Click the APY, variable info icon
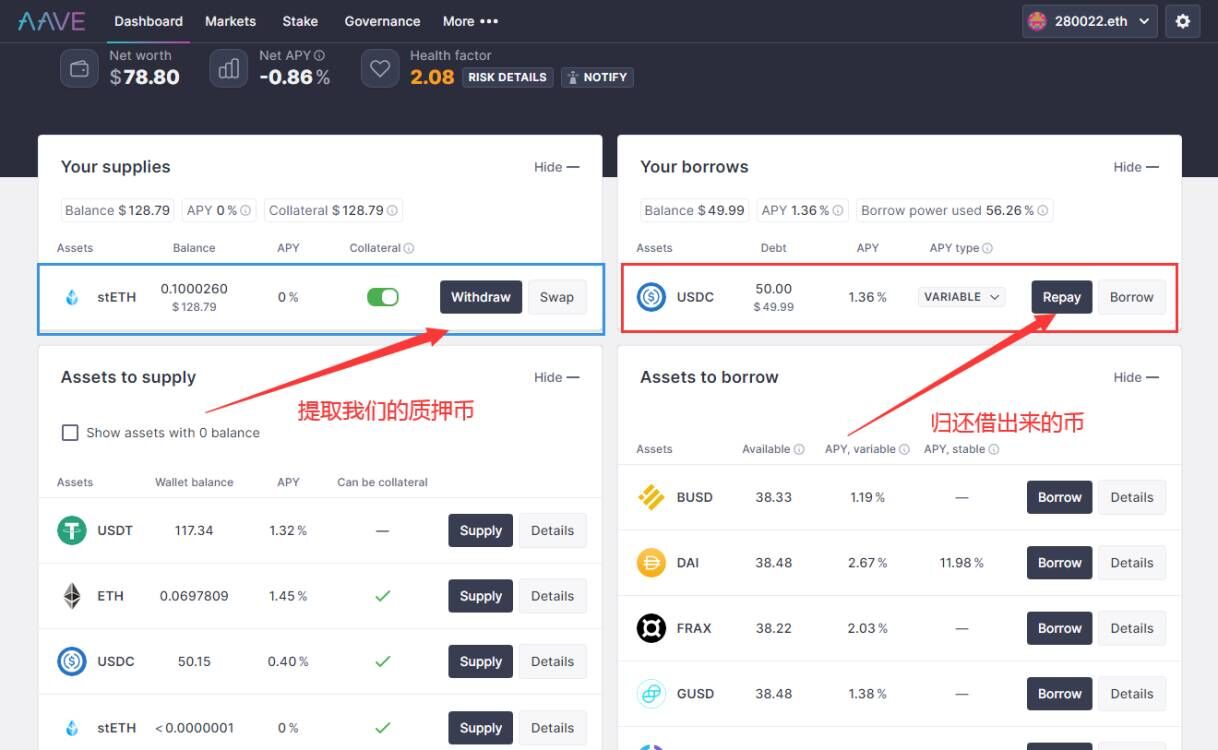1218x750 pixels. point(904,450)
